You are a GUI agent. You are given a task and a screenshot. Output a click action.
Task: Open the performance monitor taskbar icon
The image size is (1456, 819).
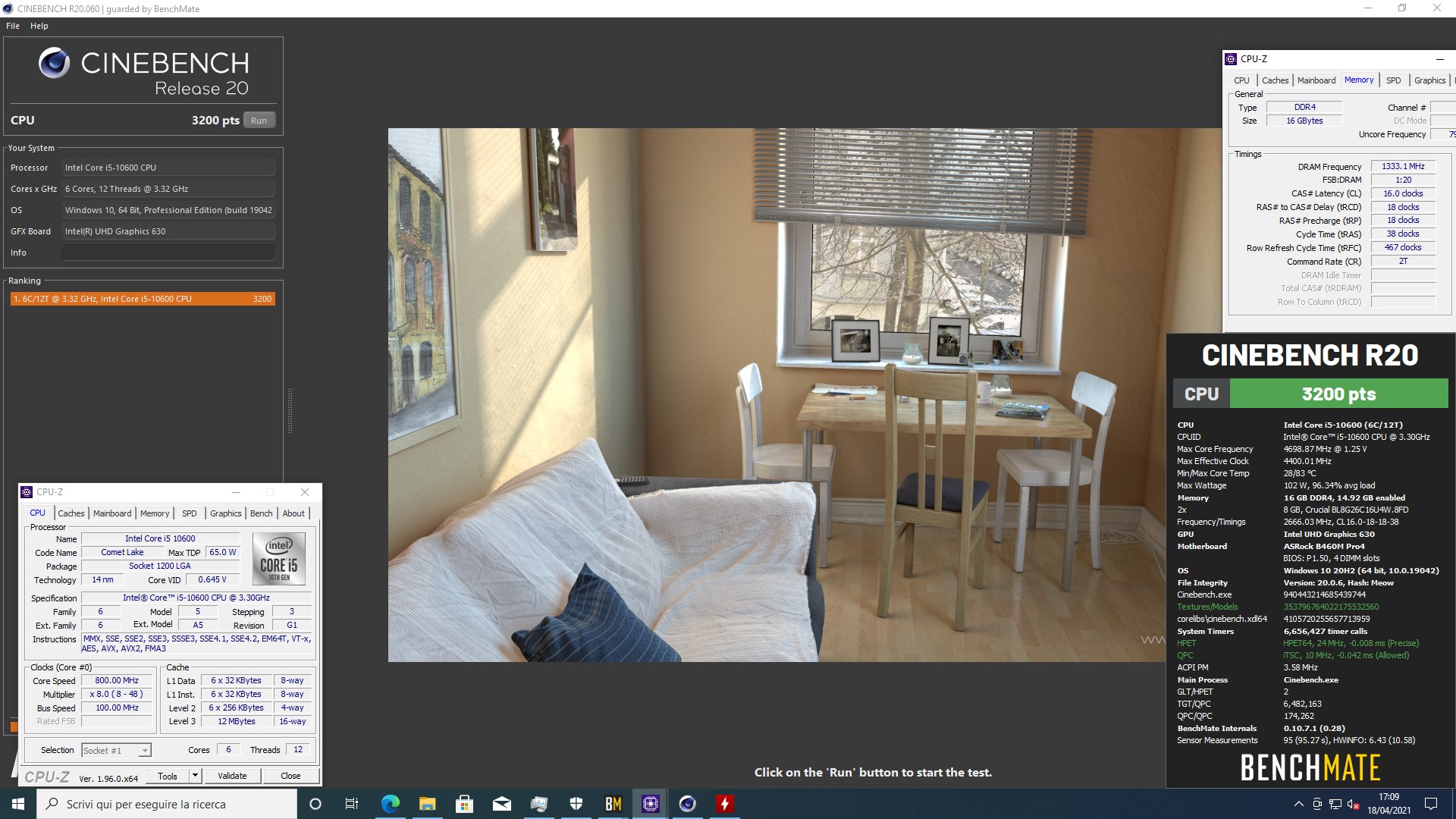(538, 804)
